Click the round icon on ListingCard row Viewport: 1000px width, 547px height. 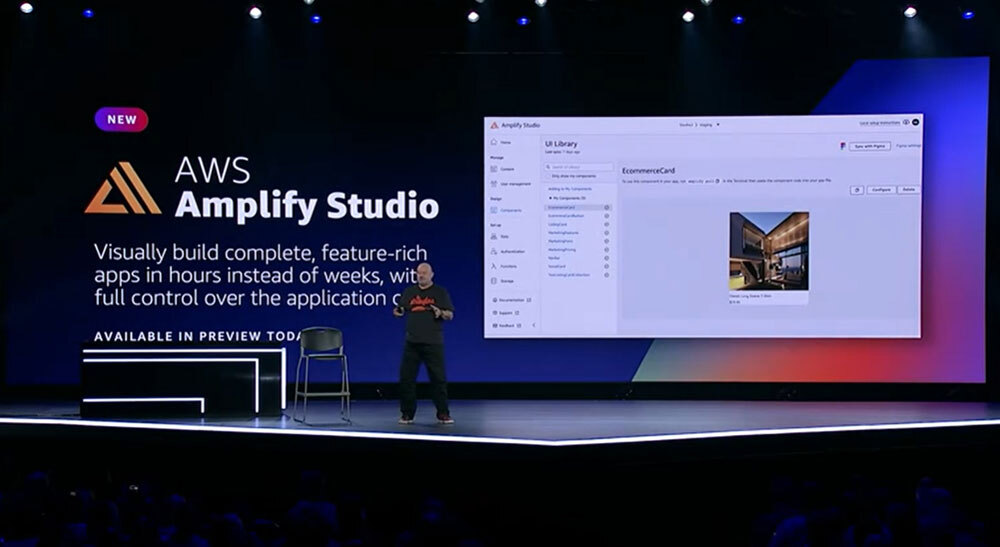point(607,224)
